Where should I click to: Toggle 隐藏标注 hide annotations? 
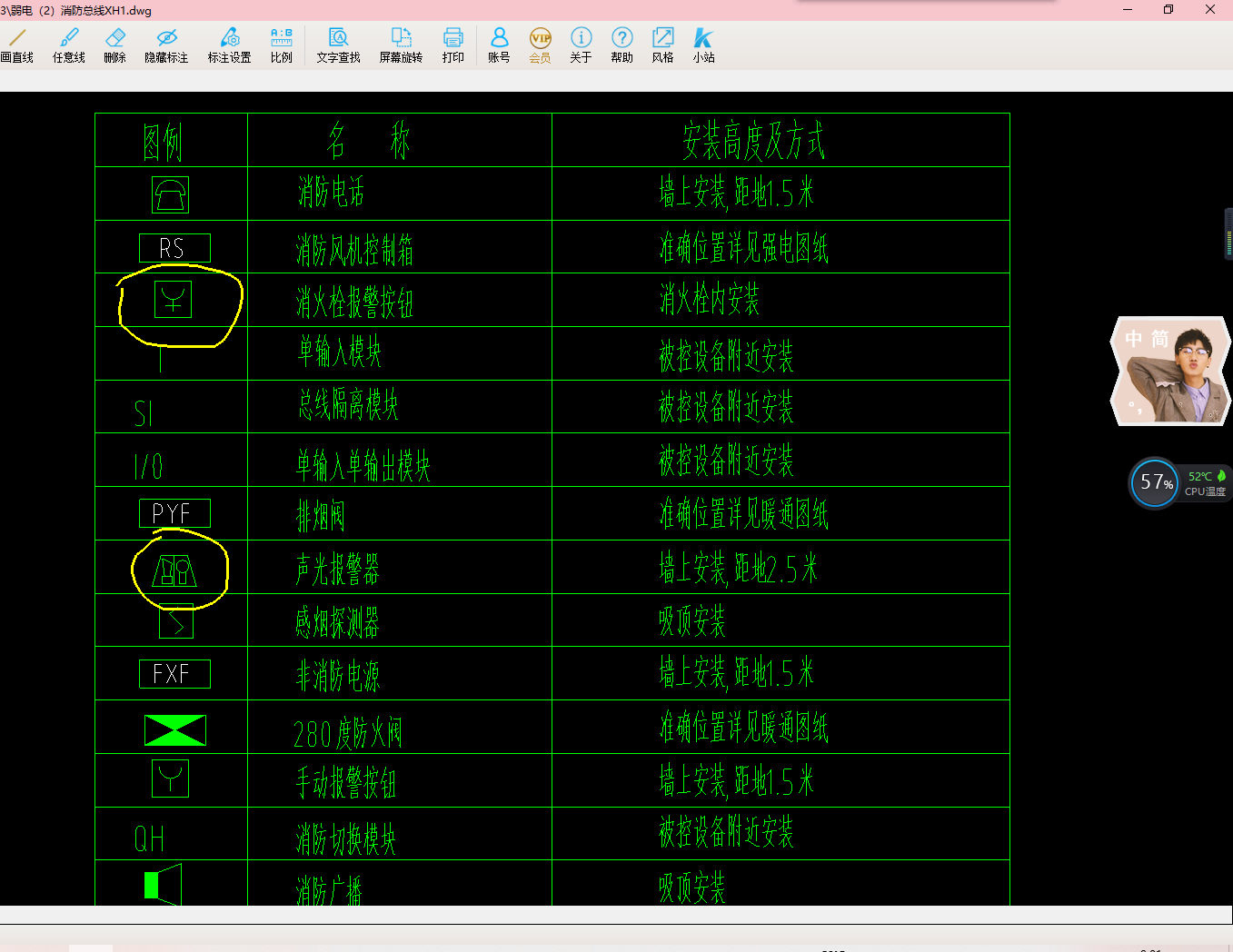(x=166, y=45)
